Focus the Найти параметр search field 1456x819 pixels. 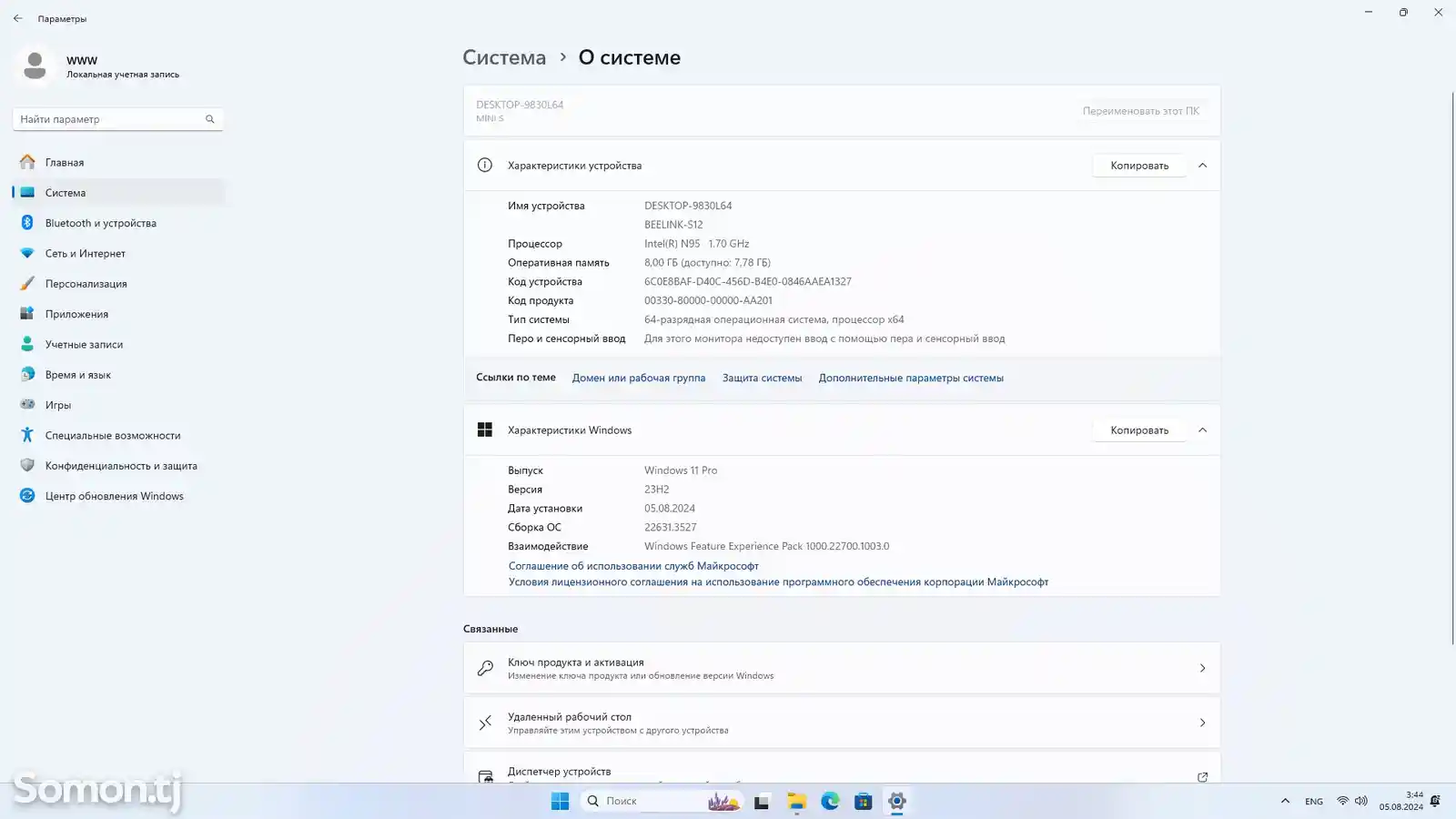[117, 119]
